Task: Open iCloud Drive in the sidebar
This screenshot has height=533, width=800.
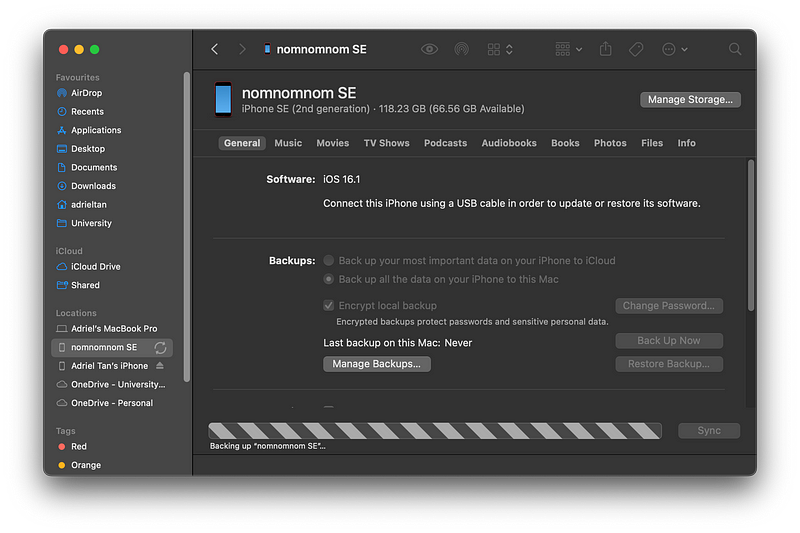Action: pyautogui.click(x=112, y=266)
